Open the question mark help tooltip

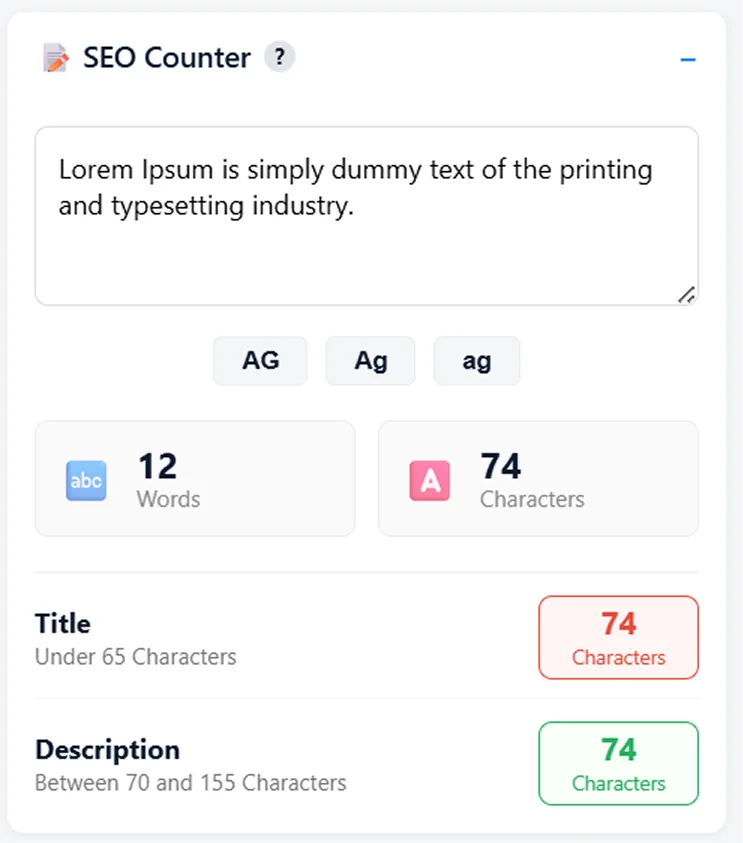coord(280,58)
